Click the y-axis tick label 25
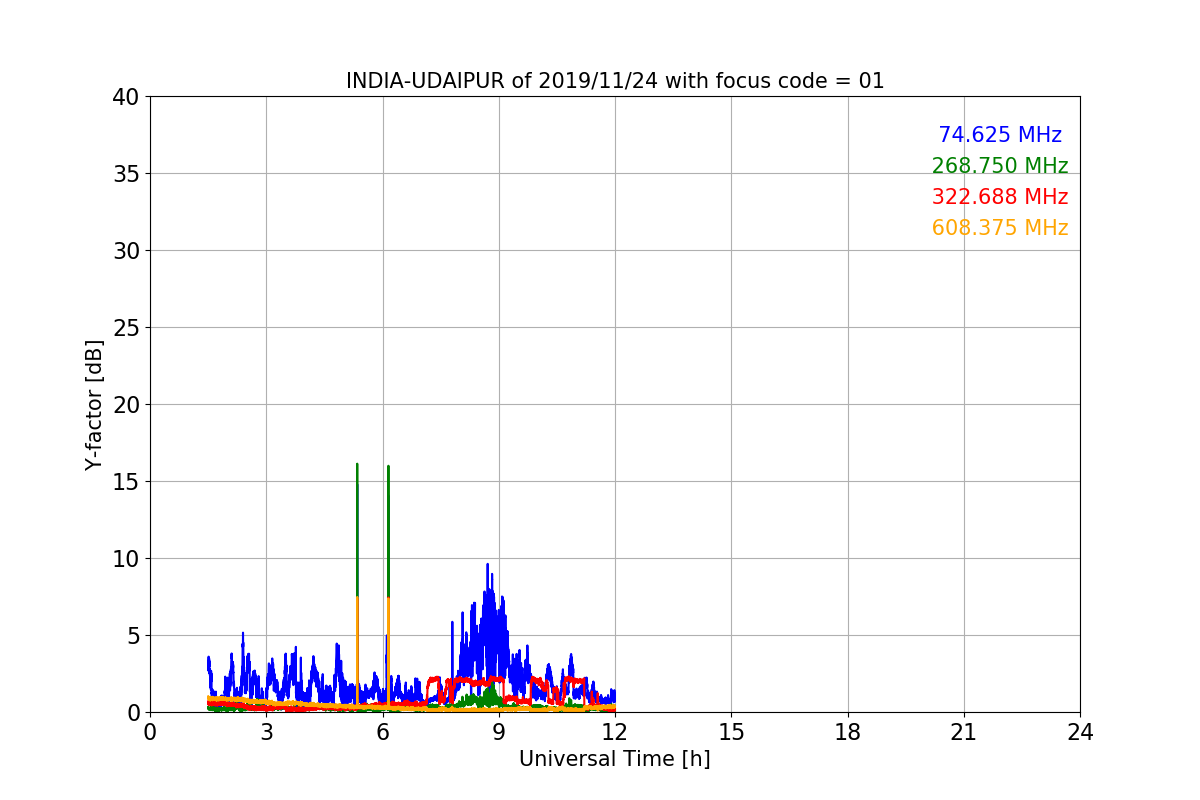Viewport: 1200px width, 800px height. pos(125,328)
